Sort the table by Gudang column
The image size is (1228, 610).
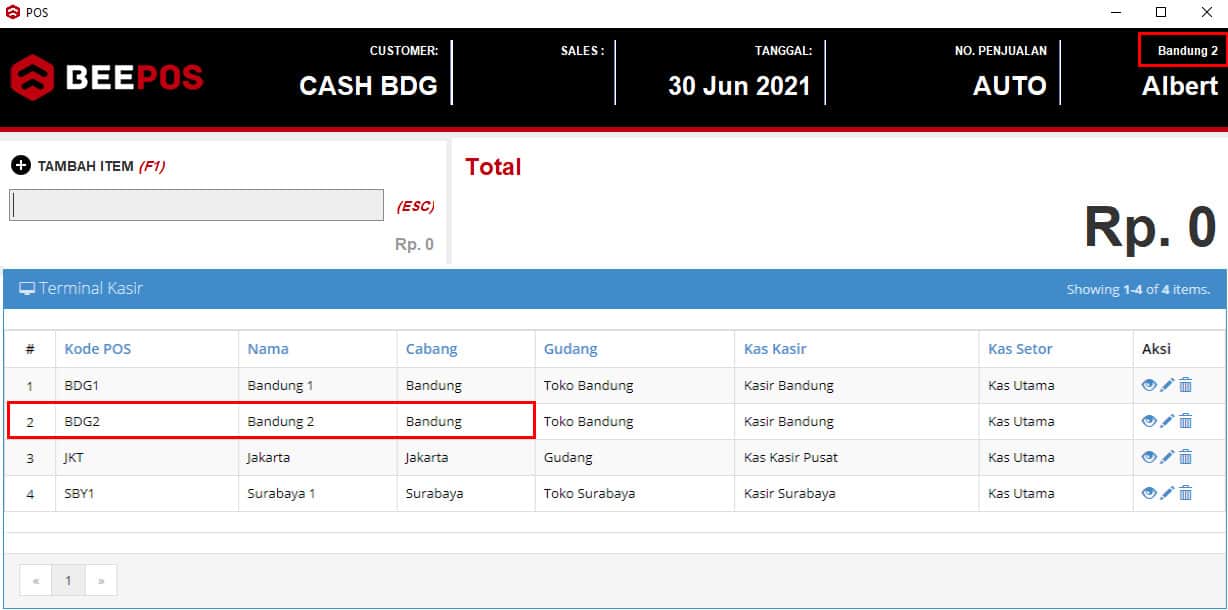571,349
